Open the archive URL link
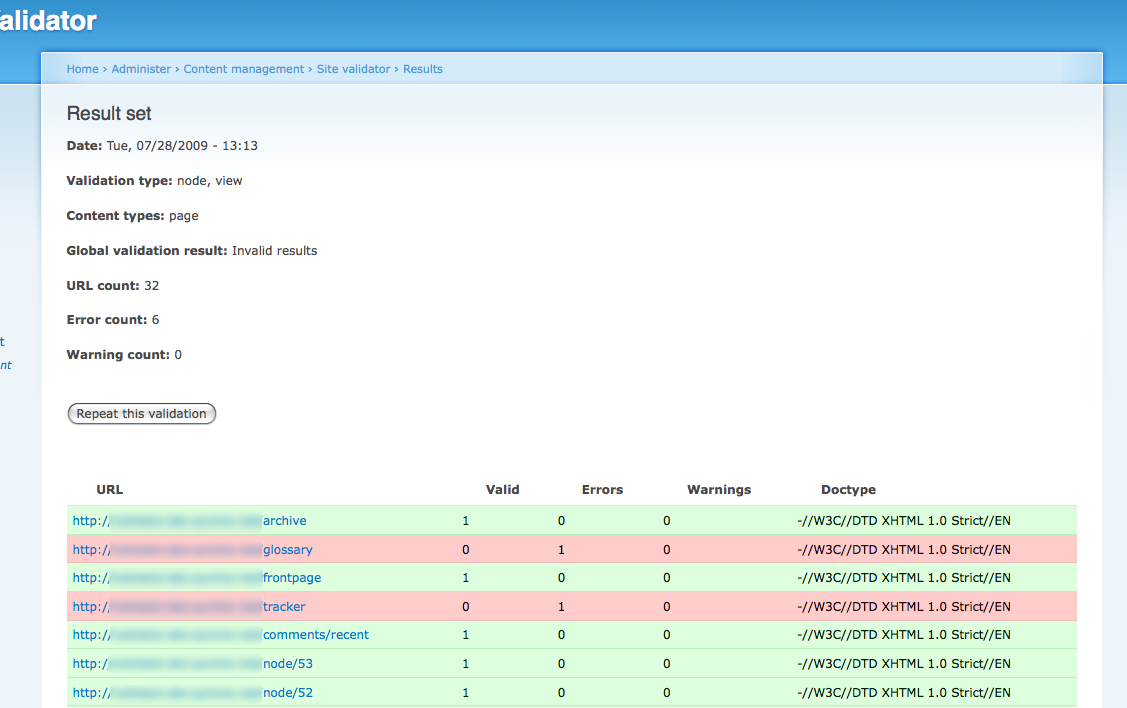Screen dimensions: 1127x708 coord(190,520)
